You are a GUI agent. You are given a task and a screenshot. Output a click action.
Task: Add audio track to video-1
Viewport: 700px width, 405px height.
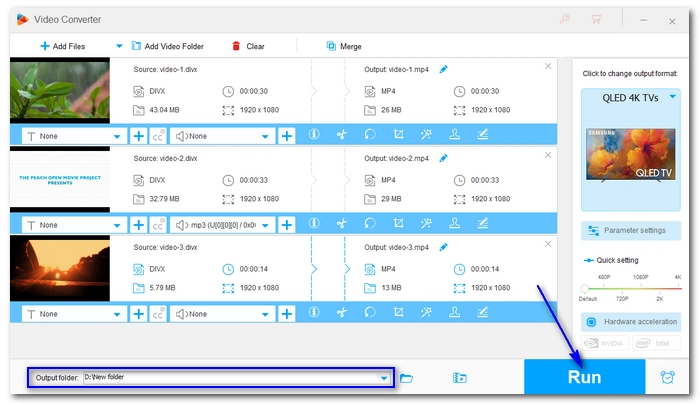(x=287, y=136)
